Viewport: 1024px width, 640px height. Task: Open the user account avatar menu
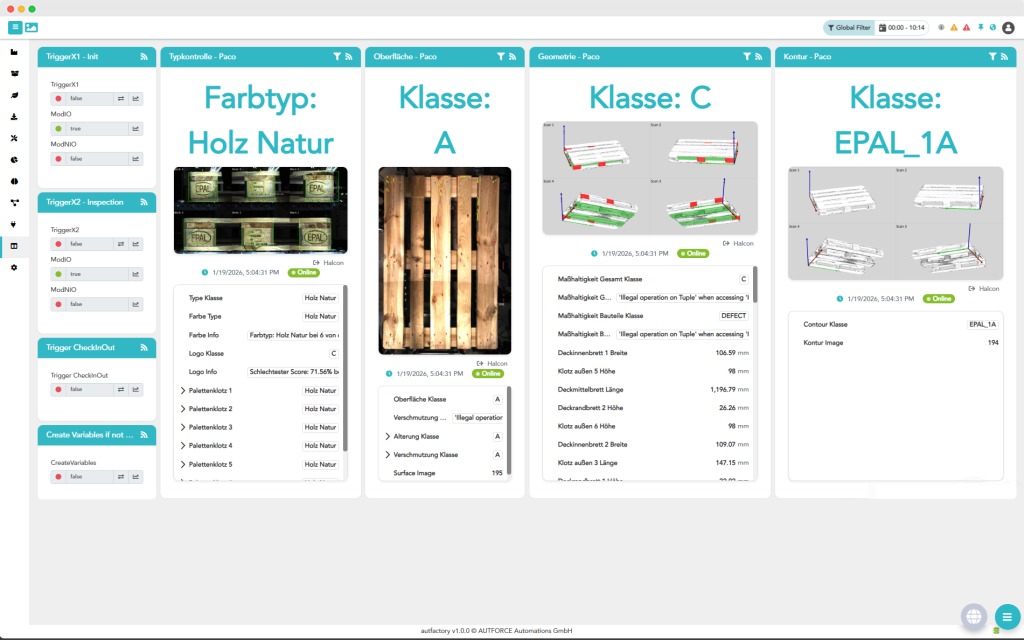[1007, 28]
